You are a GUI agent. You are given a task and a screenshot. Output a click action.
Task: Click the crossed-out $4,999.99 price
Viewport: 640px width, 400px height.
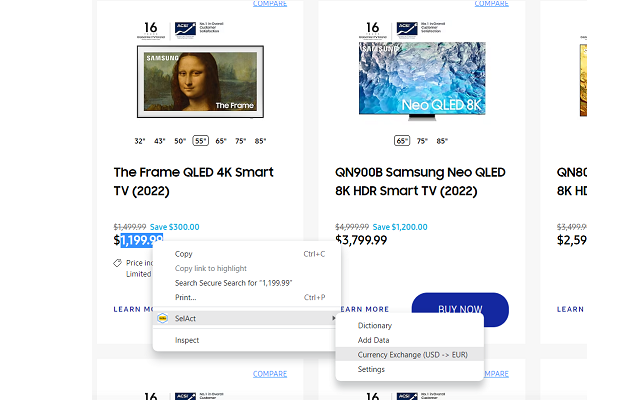tap(352, 227)
